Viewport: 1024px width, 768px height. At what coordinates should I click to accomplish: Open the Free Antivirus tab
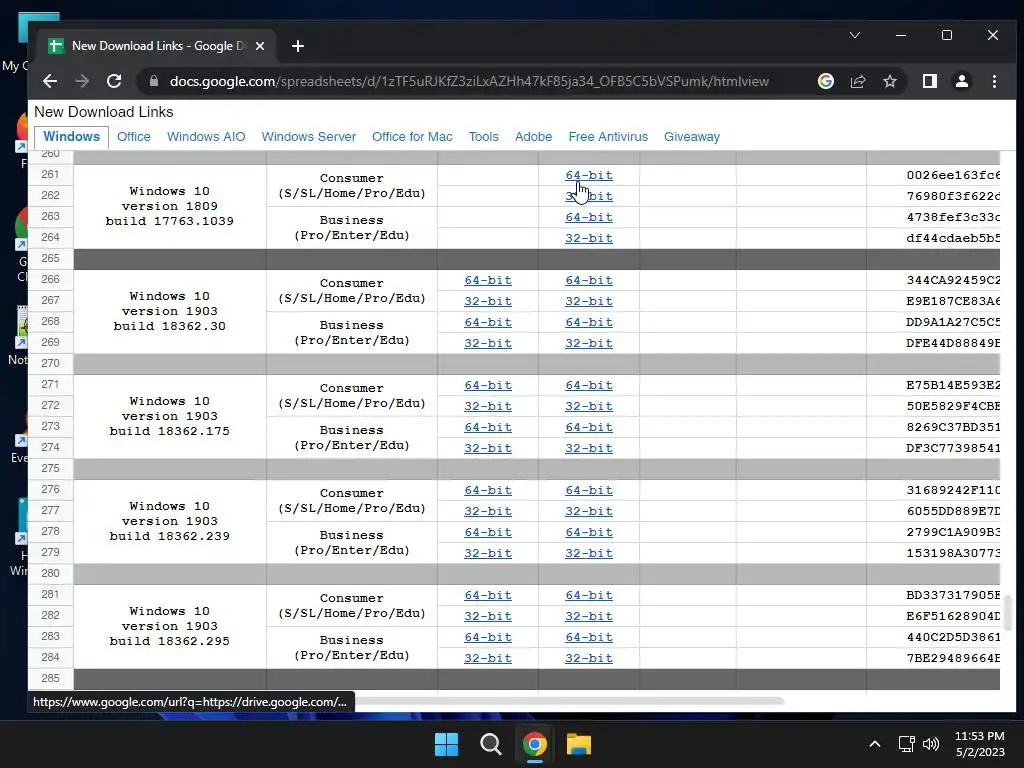(x=608, y=136)
